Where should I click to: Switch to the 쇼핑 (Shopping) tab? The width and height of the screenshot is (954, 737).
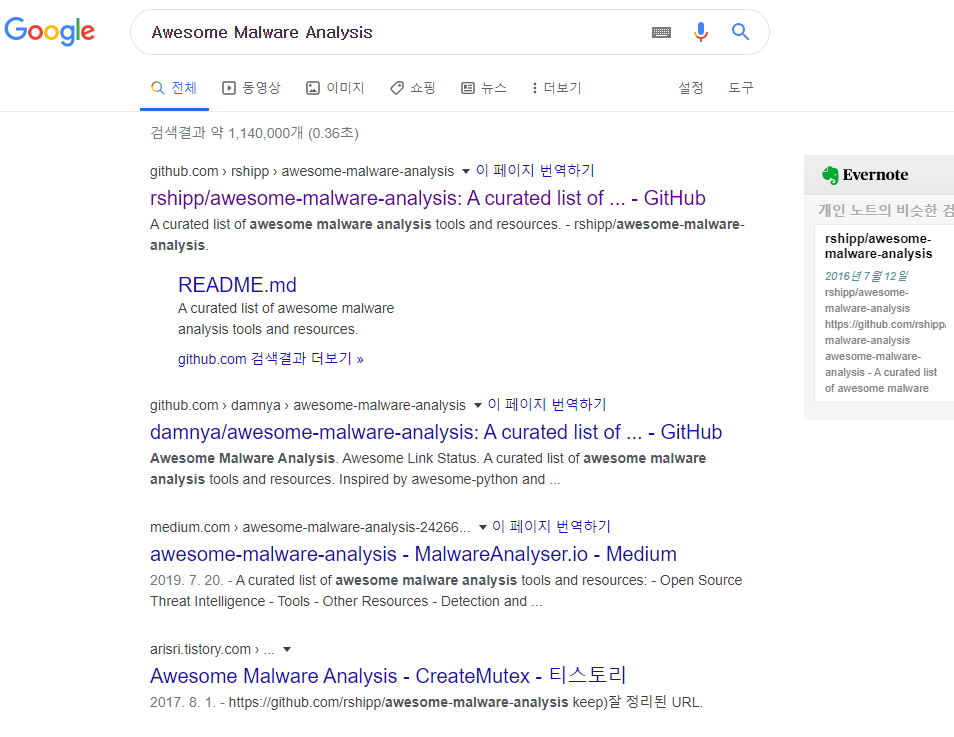(x=413, y=88)
